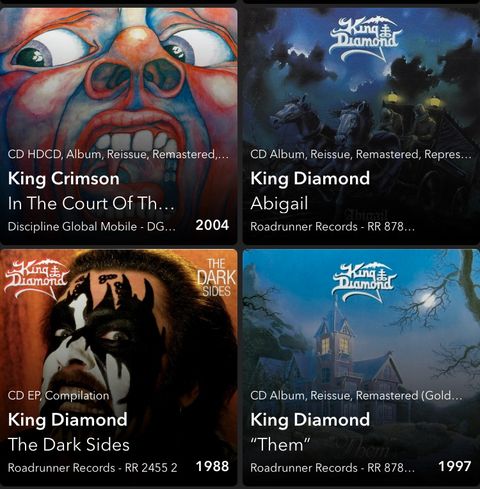480x489 pixels.
Task: Select King Diamond artist above "Them"
Action: tap(310, 420)
